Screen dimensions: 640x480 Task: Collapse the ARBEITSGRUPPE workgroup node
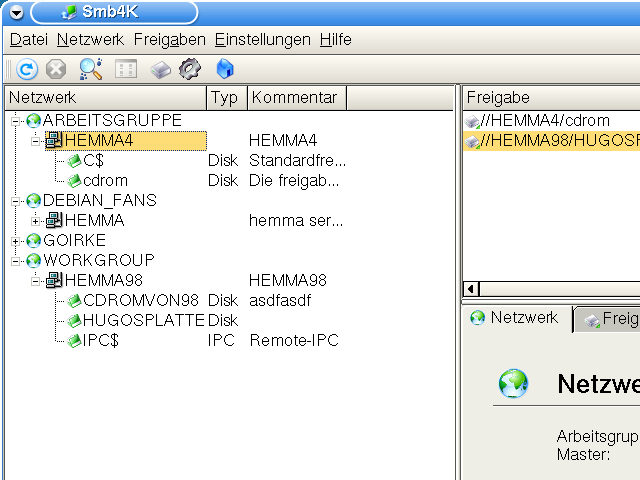coord(15,121)
